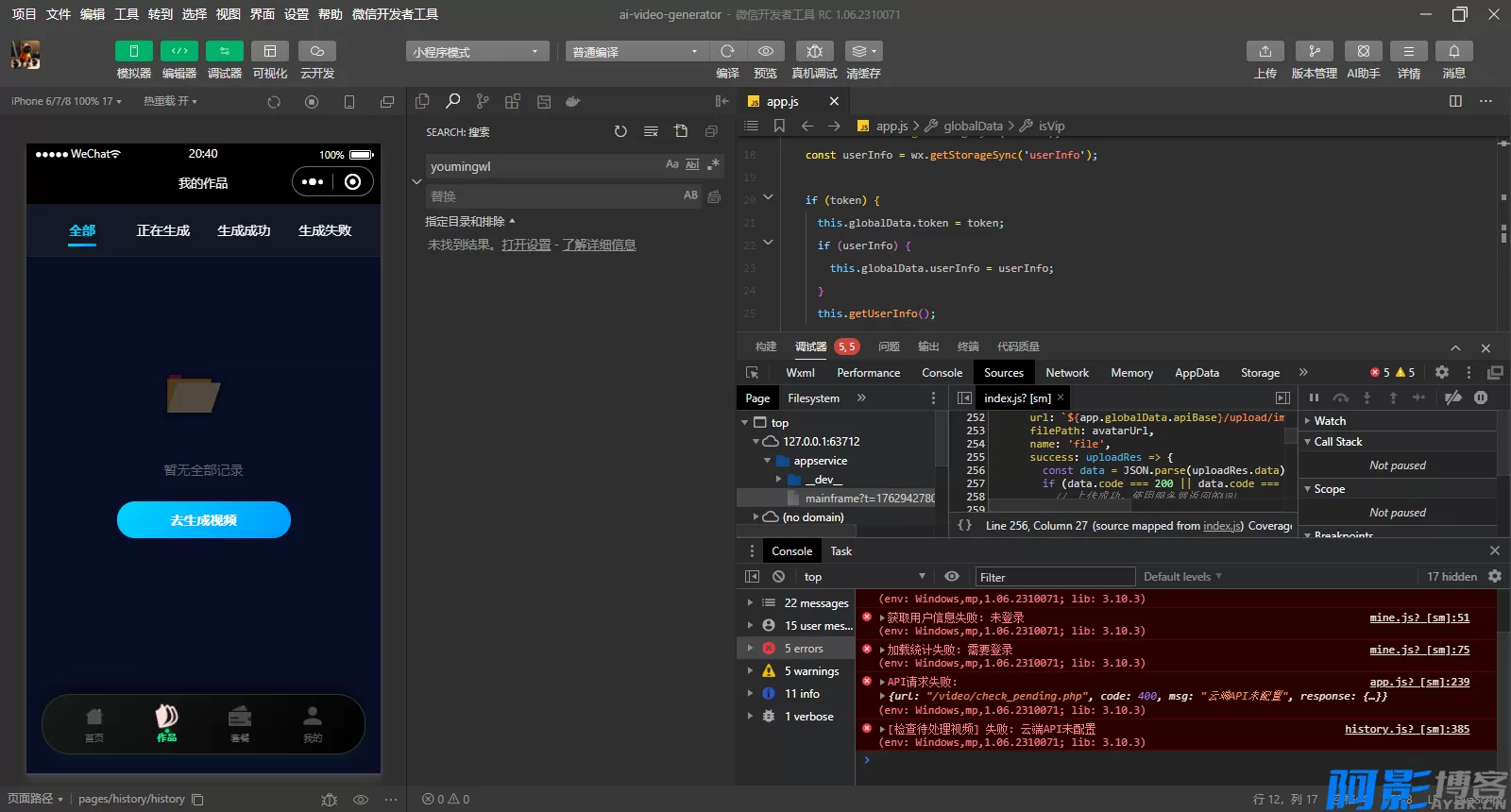The height and width of the screenshot is (812, 1511).
Task: Click the 去生成视频 button
Action: 204,520
